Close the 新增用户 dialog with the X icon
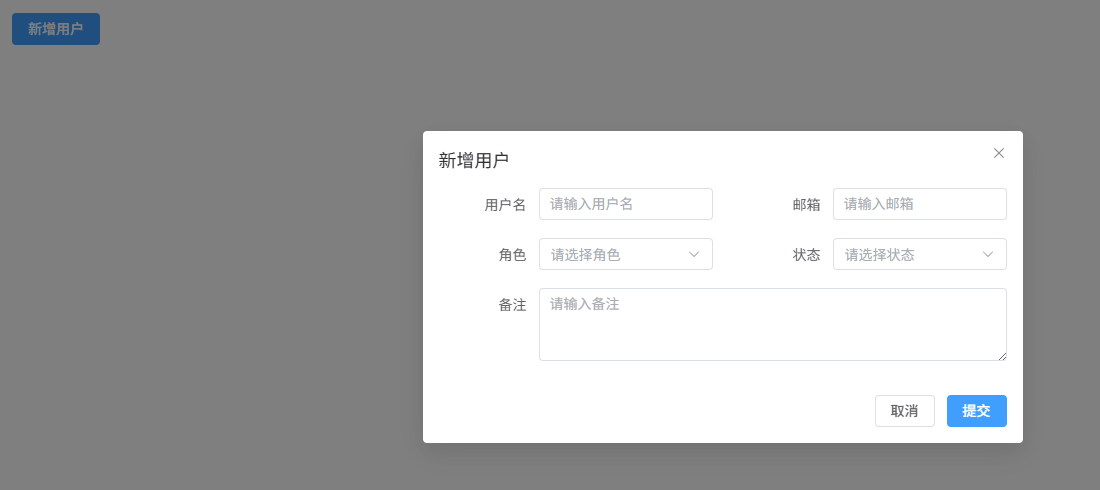This screenshot has width=1100, height=490. pos(998,153)
